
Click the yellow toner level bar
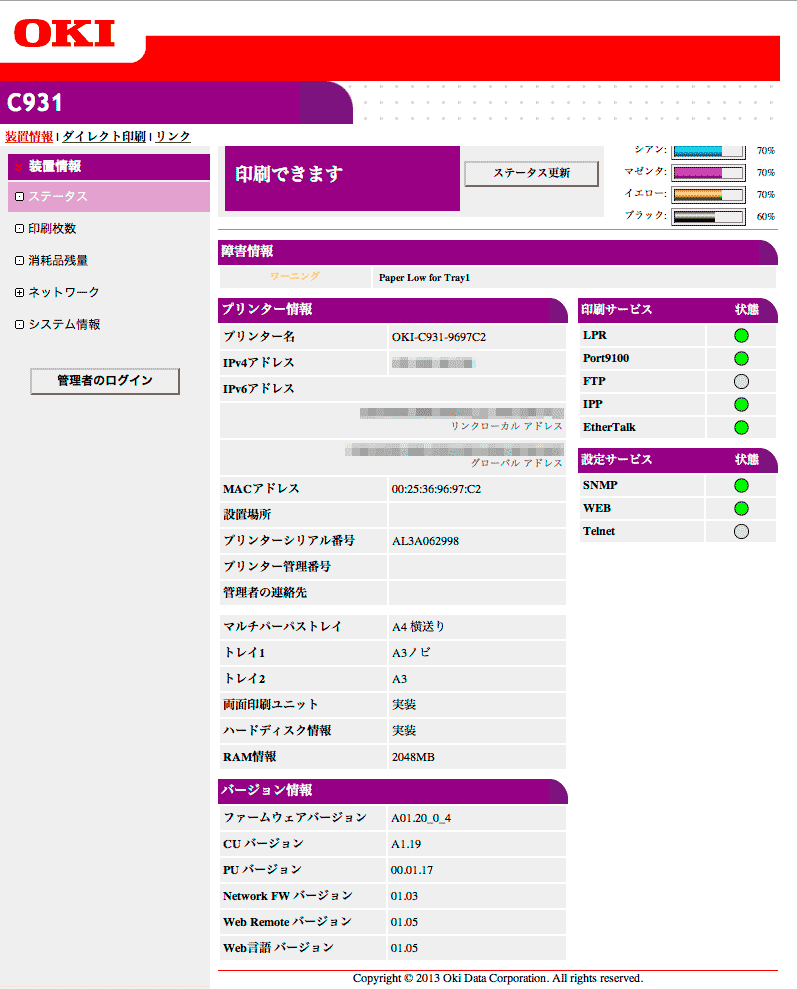[x=708, y=195]
